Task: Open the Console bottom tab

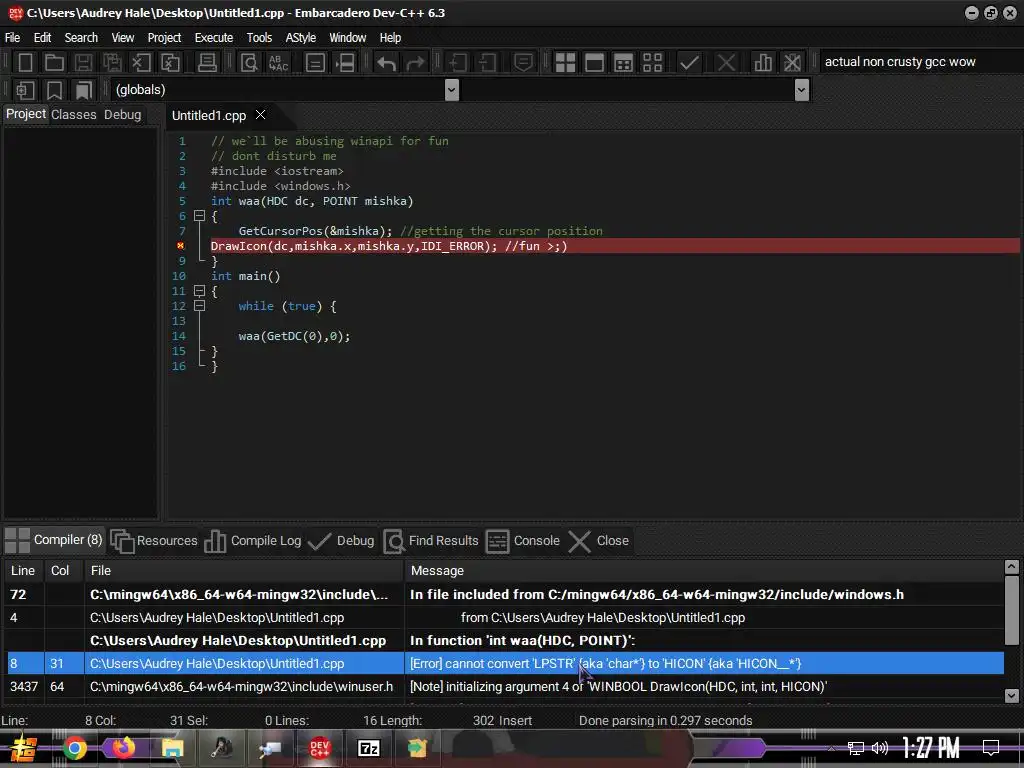Action: [523, 541]
